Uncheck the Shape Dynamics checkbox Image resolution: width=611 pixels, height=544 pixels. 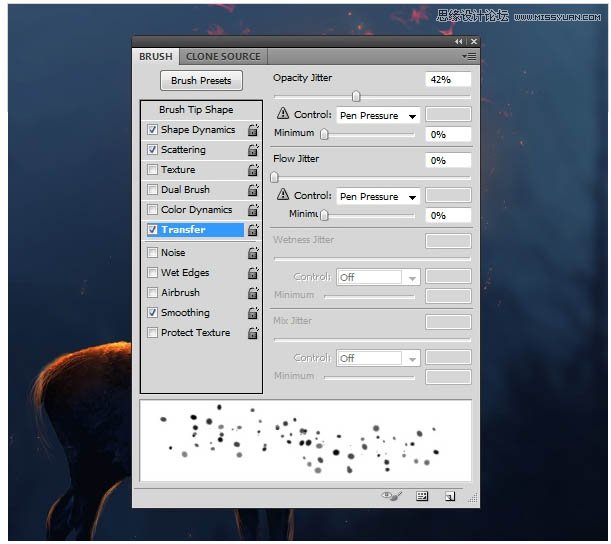click(152, 130)
